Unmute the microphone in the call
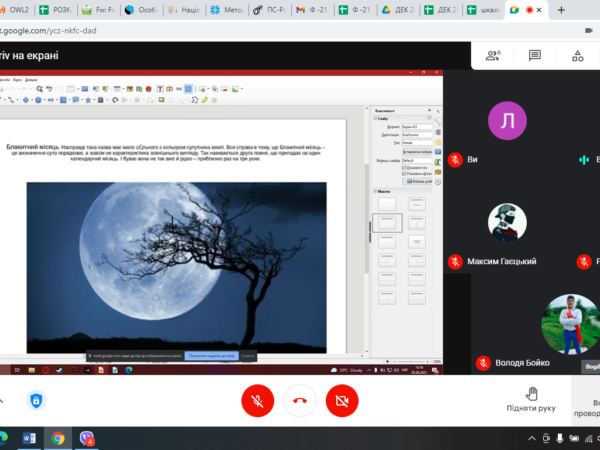600x450 pixels. coord(257,401)
